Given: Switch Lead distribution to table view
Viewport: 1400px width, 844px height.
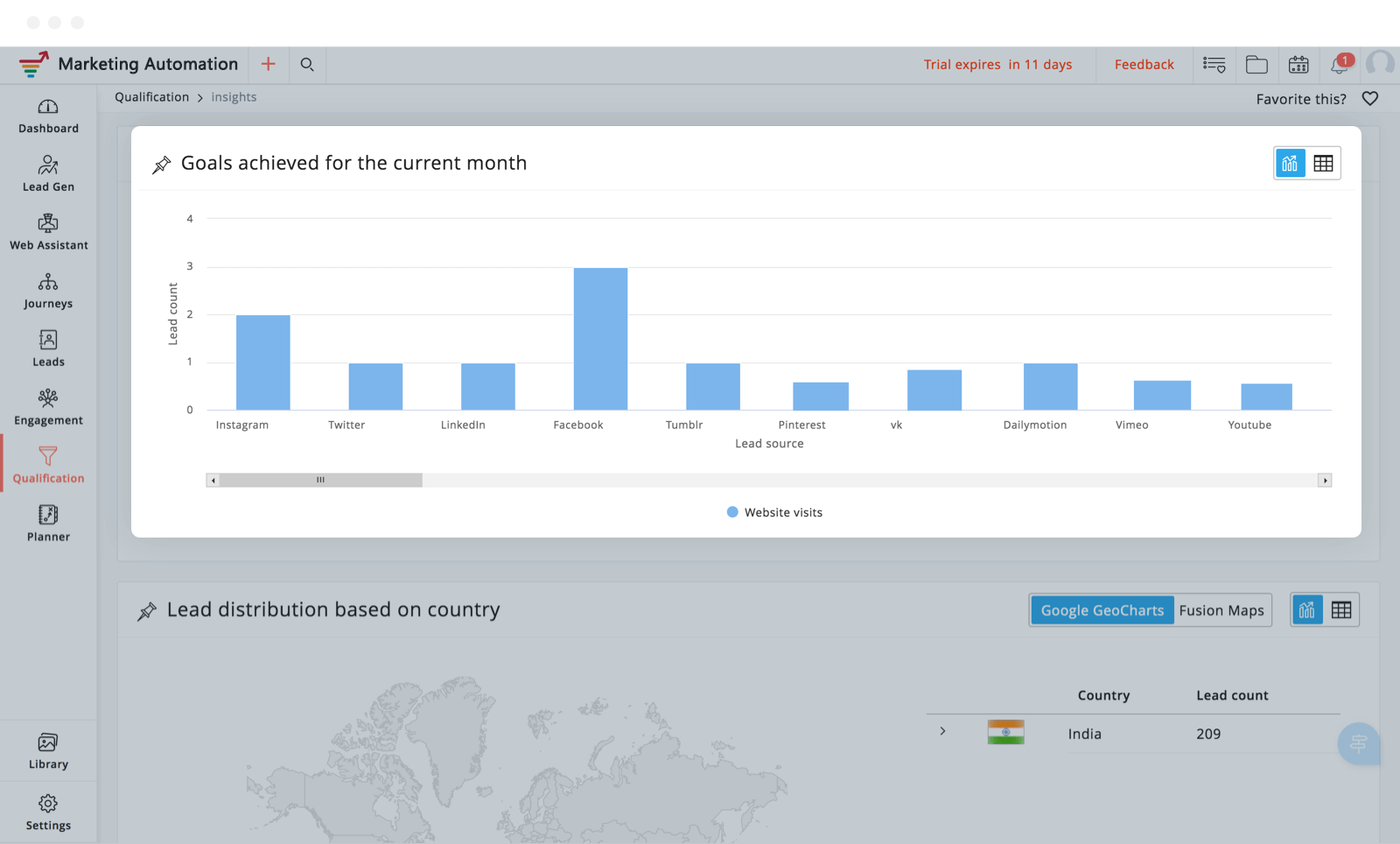Looking at the screenshot, I should 1341,610.
